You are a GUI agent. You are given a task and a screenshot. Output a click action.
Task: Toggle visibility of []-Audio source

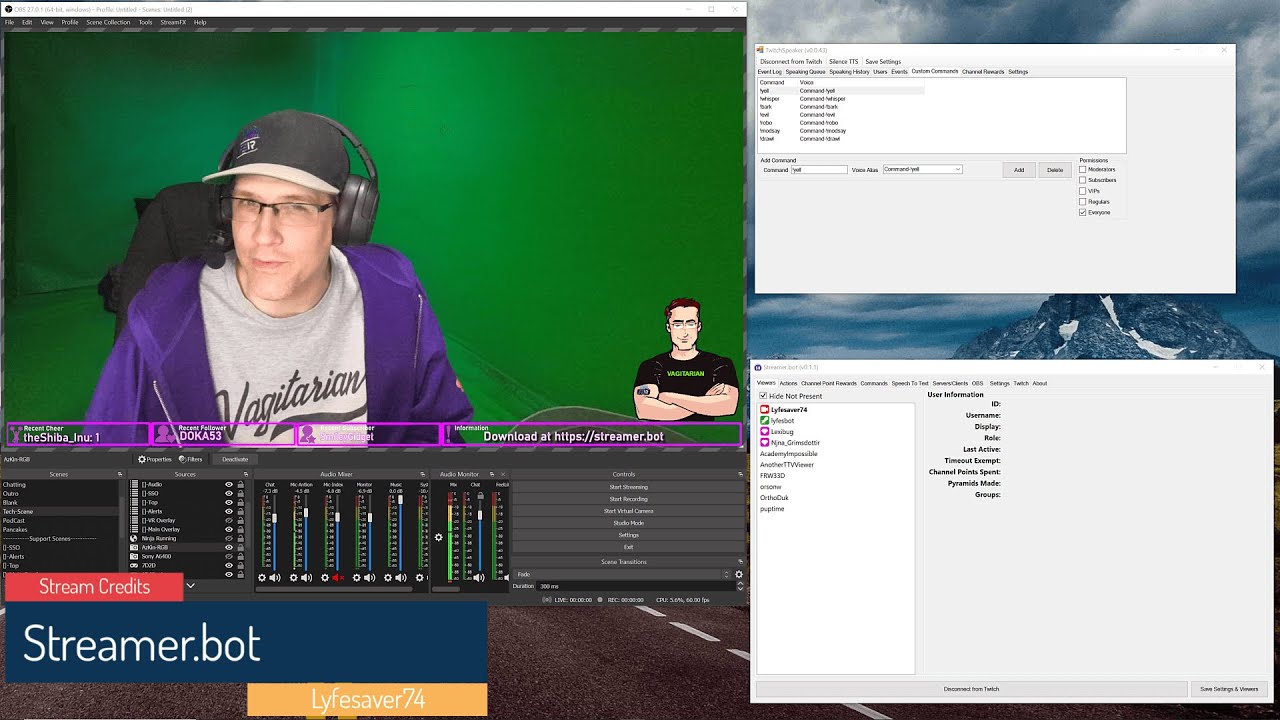[x=229, y=484]
